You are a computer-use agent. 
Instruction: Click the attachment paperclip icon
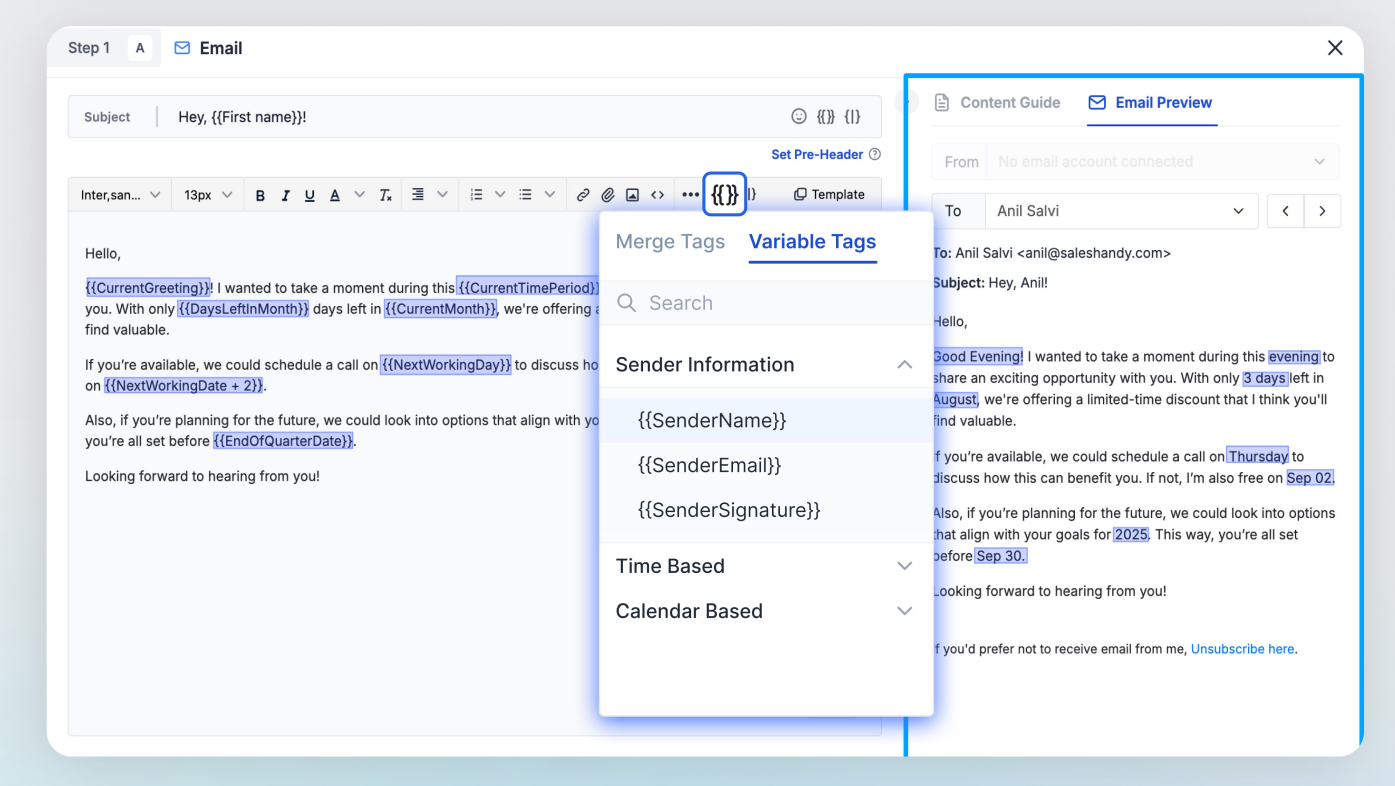[608, 195]
